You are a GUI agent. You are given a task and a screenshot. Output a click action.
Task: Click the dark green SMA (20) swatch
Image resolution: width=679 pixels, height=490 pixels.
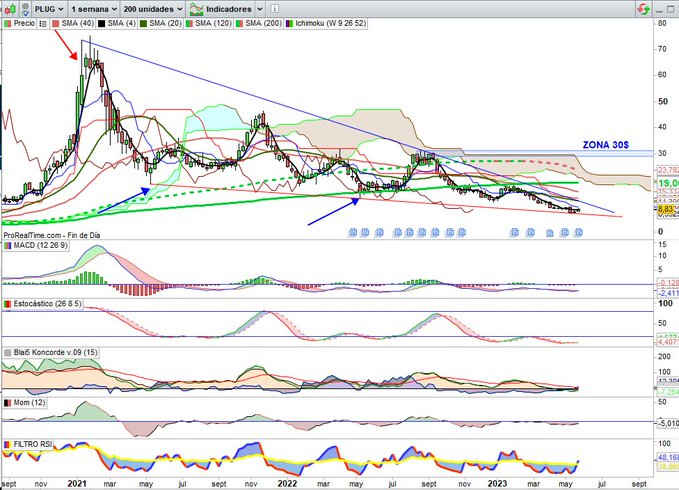tap(143, 23)
